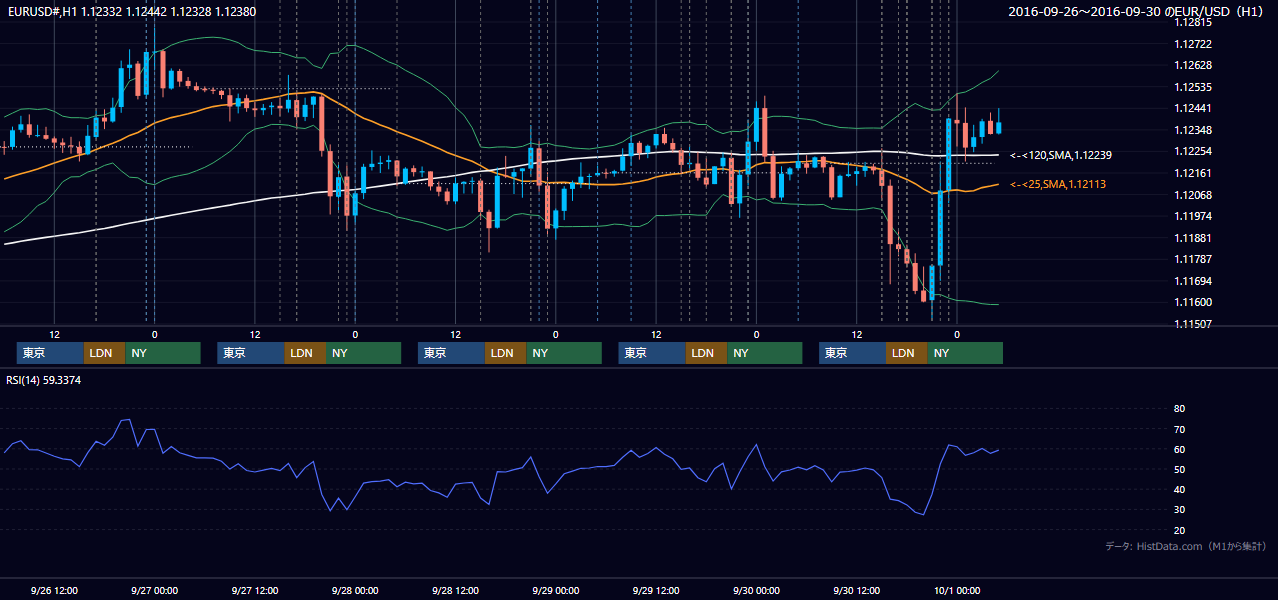The width and height of the screenshot is (1278, 600).
Task: Click price axis label 1.12535
Action: tap(1192, 87)
